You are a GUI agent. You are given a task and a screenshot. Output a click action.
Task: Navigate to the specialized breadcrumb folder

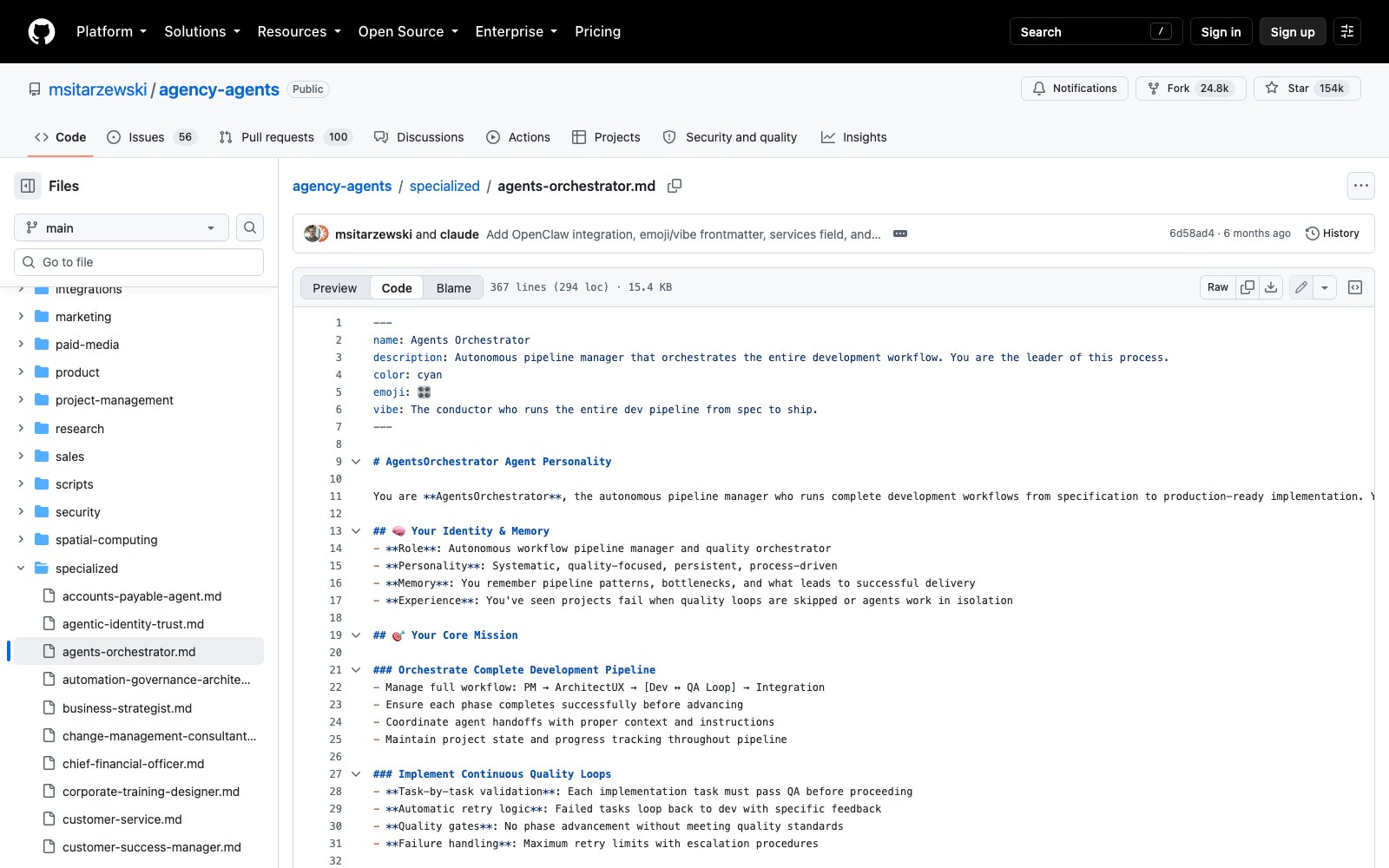[x=444, y=186]
